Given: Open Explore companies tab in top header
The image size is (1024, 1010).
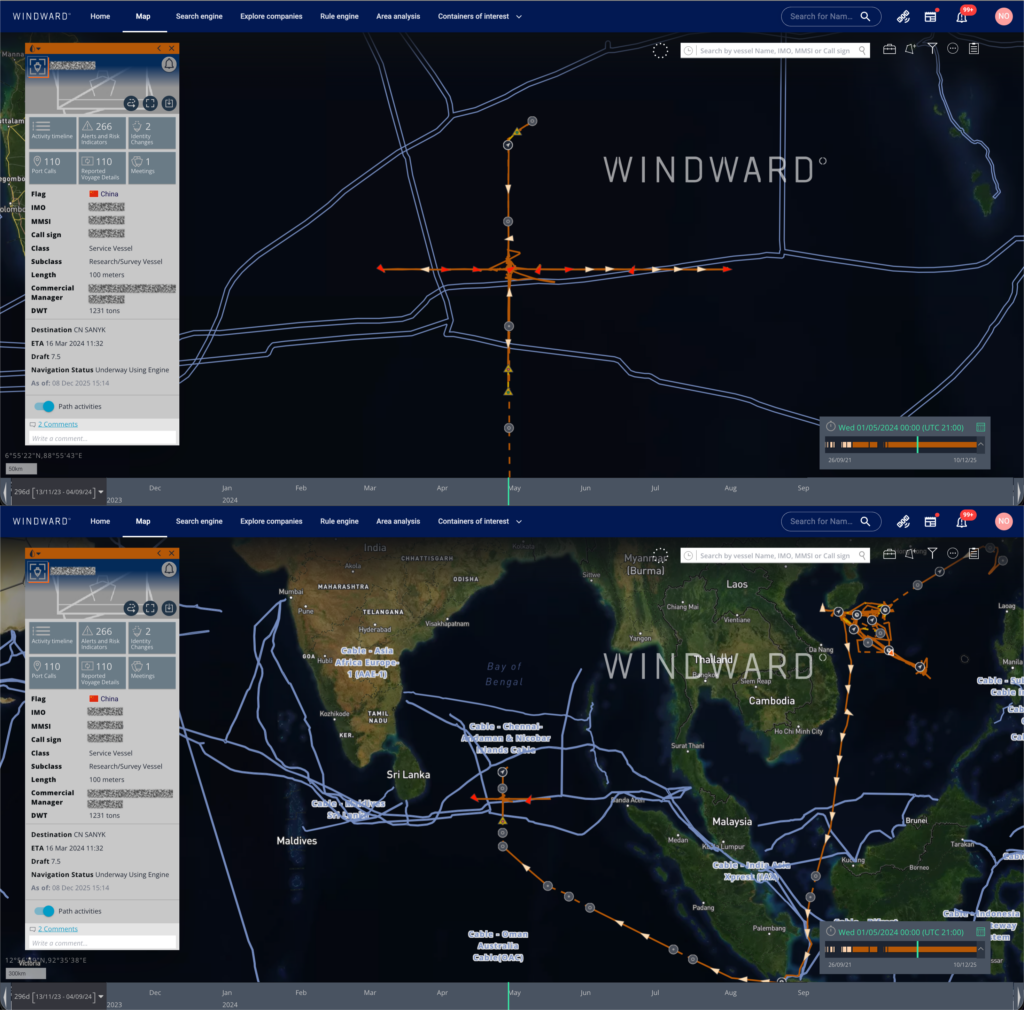Looking at the screenshot, I should (x=271, y=16).
